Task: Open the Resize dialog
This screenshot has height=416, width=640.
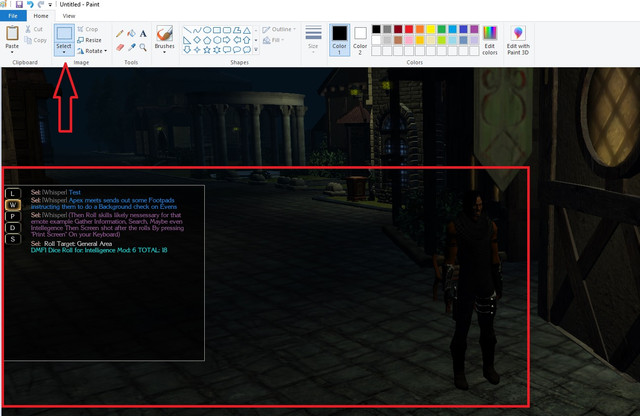Action: [89, 40]
